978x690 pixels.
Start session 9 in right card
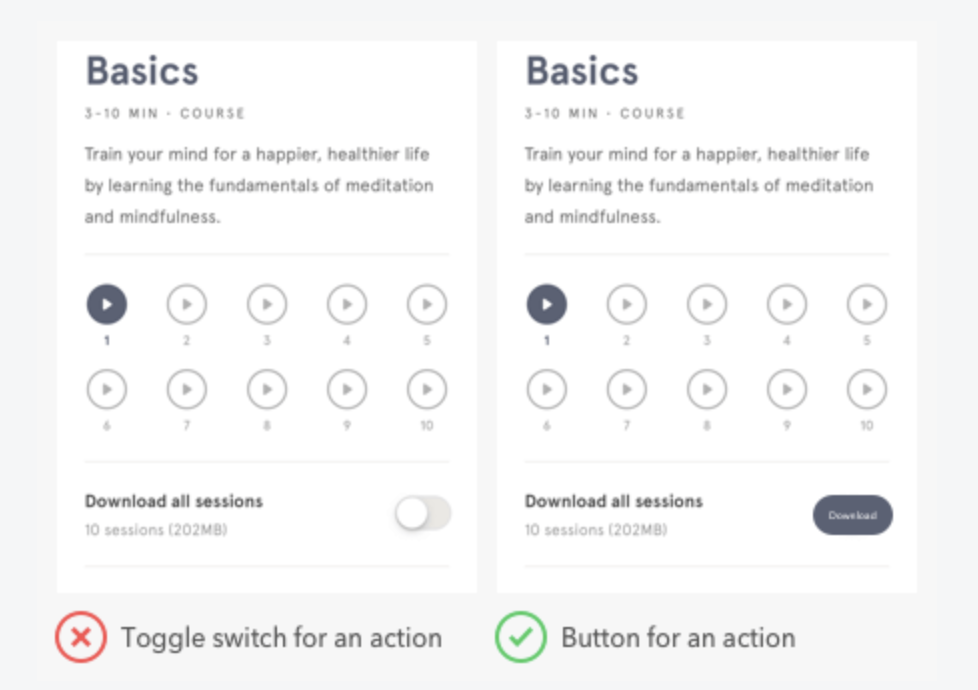(x=787, y=390)
